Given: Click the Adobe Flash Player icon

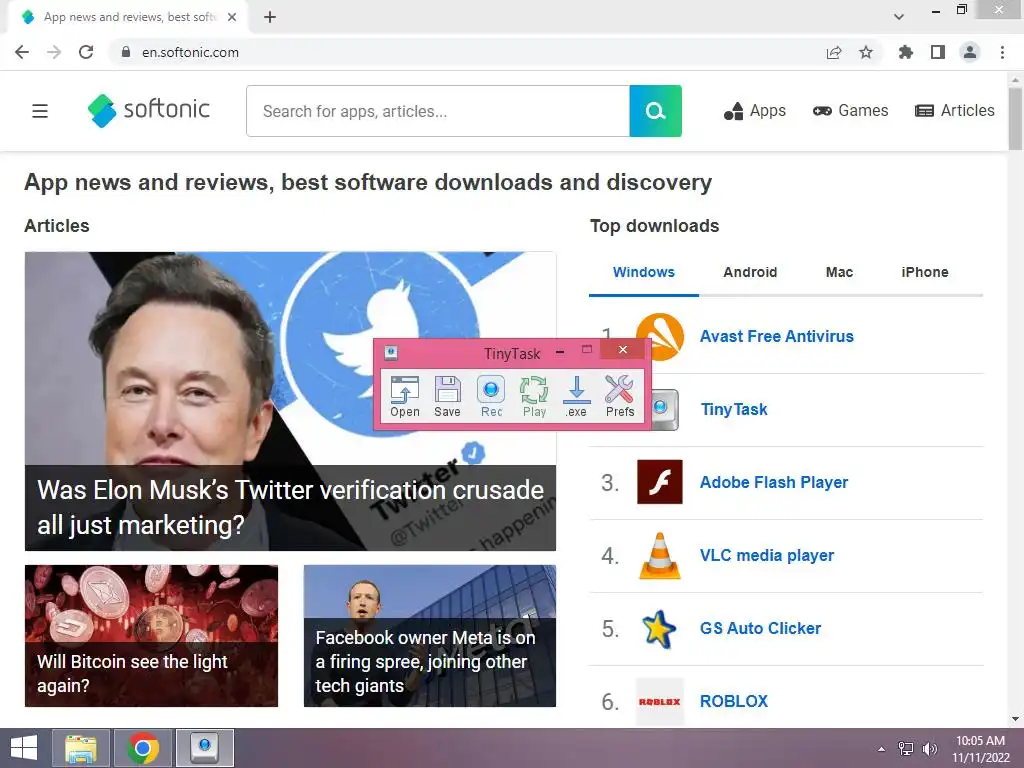Looking at the screenshot, I should 660,482.
